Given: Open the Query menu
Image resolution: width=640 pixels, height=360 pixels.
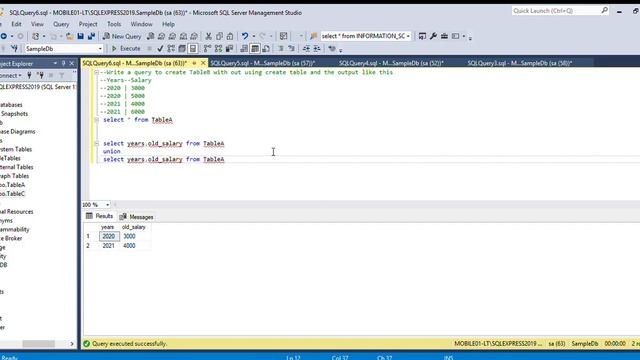Looking at the screenshot, I should point(61,24).
